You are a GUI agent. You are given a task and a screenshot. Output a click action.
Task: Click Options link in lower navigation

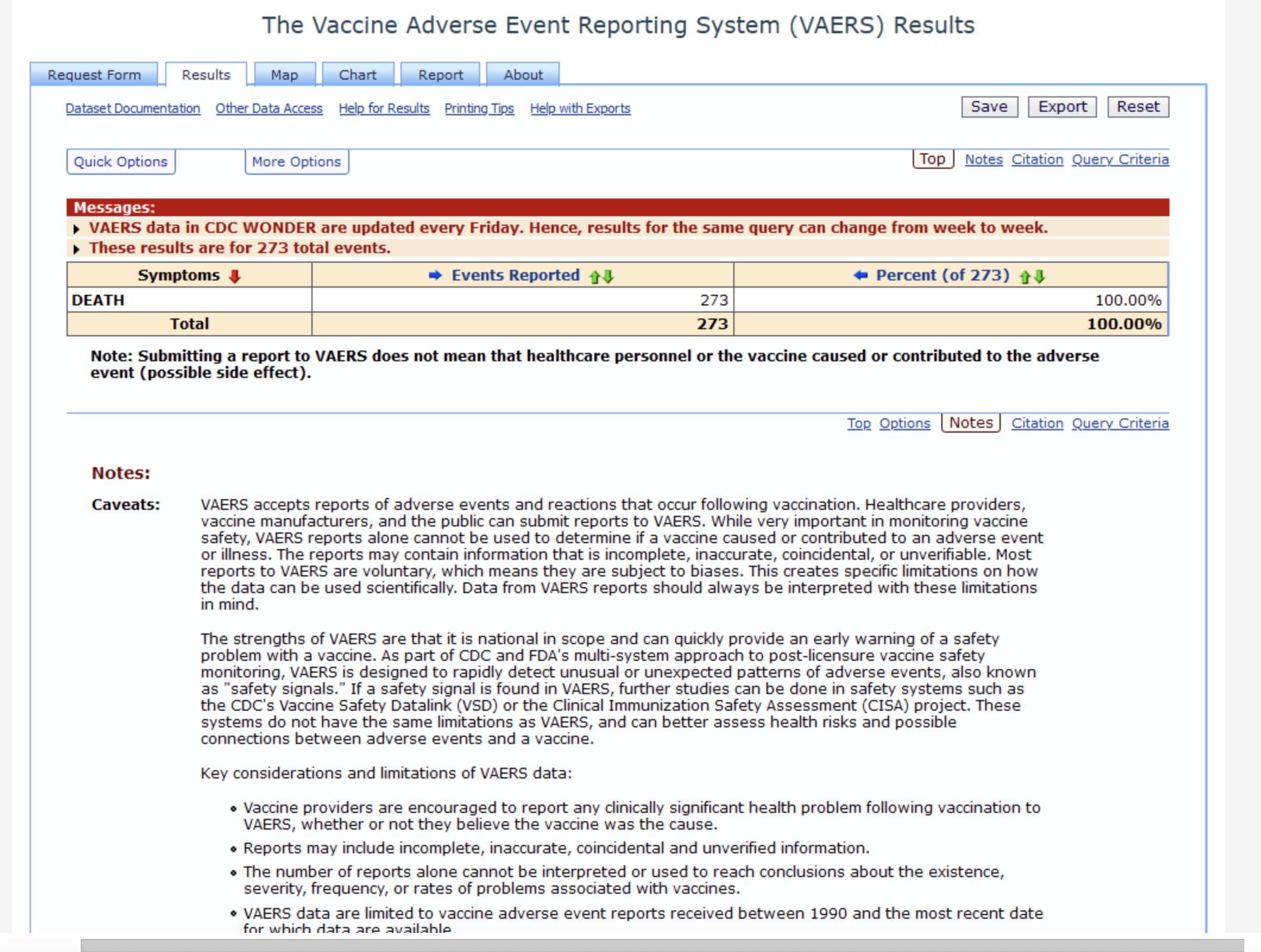(904, 424)
